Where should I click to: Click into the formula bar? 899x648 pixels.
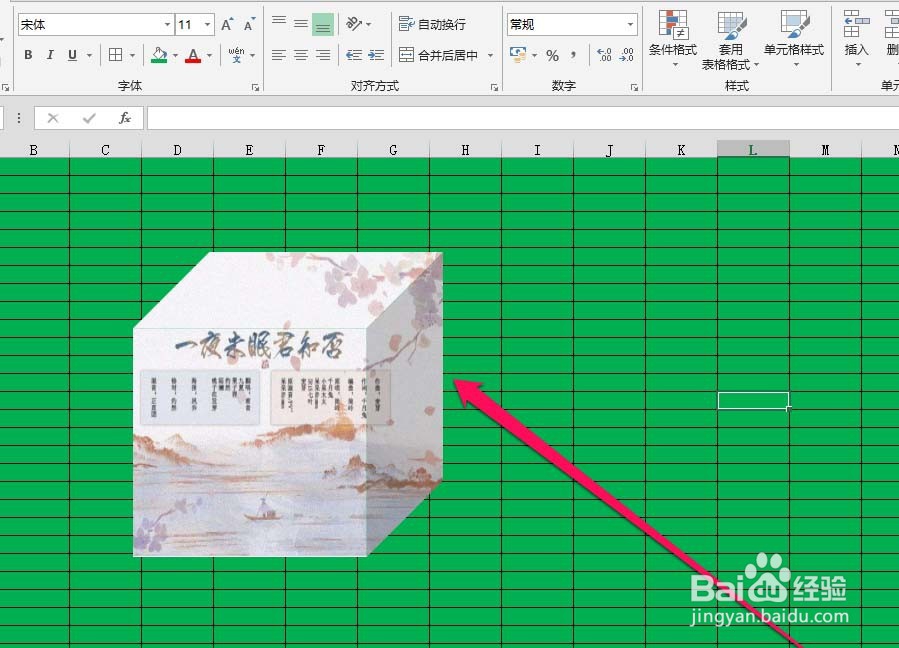(523, 118)
